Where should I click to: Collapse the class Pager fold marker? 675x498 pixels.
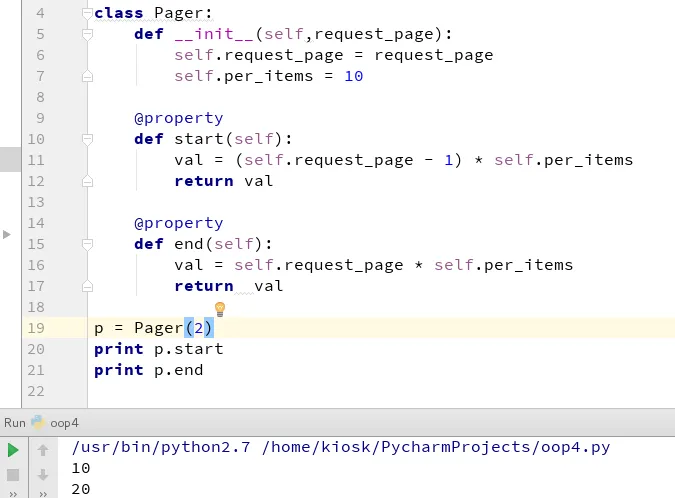coord(87,13)
